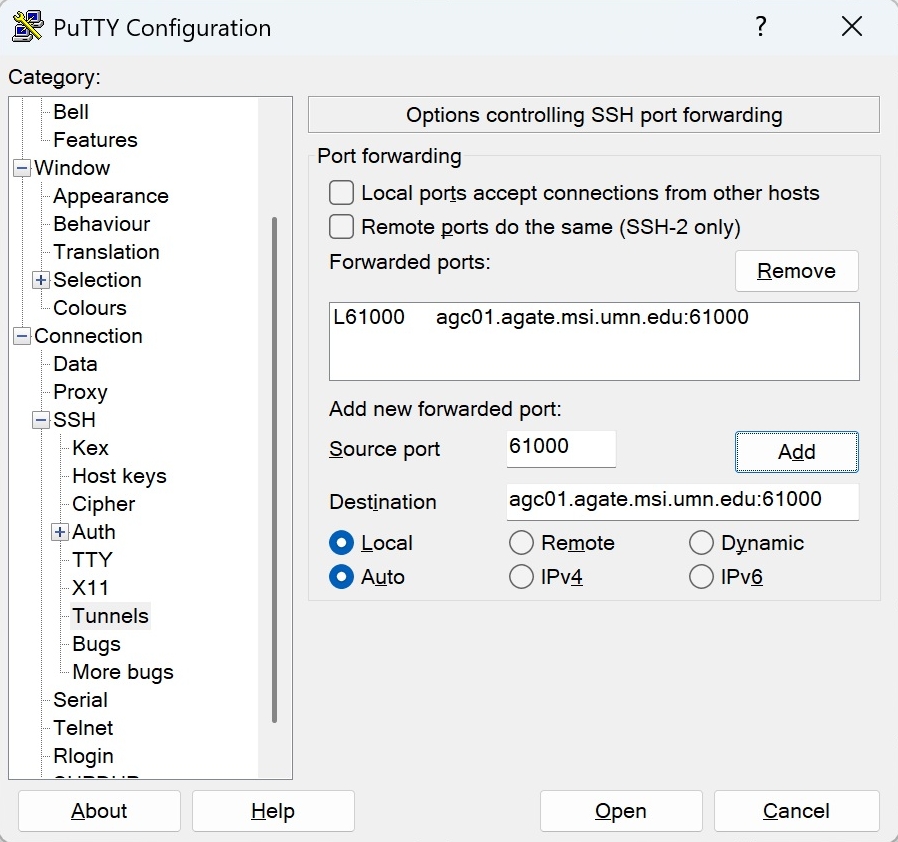This screenshot has height=842, width=898.
Task: Select the Tunnels category
Action: point(111,616)
